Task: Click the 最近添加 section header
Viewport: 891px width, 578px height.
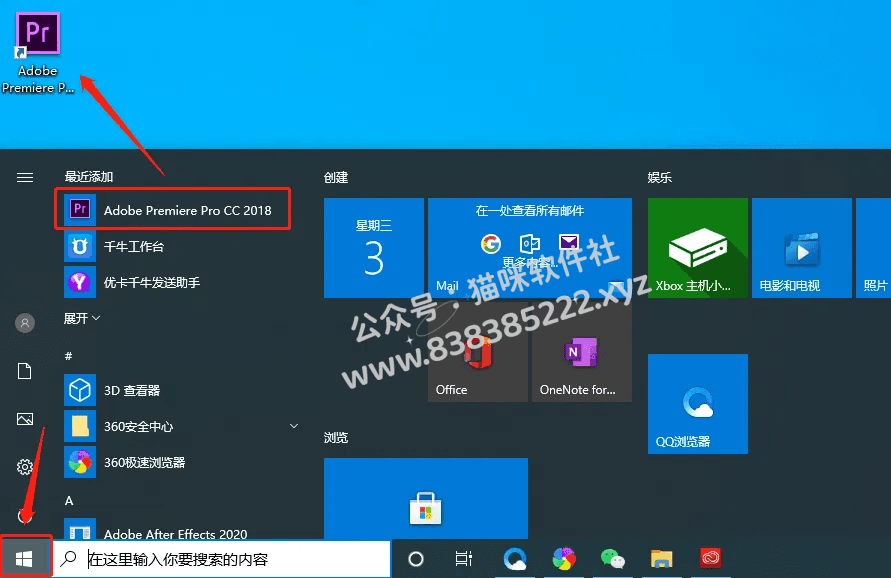Action: [89, 177]
